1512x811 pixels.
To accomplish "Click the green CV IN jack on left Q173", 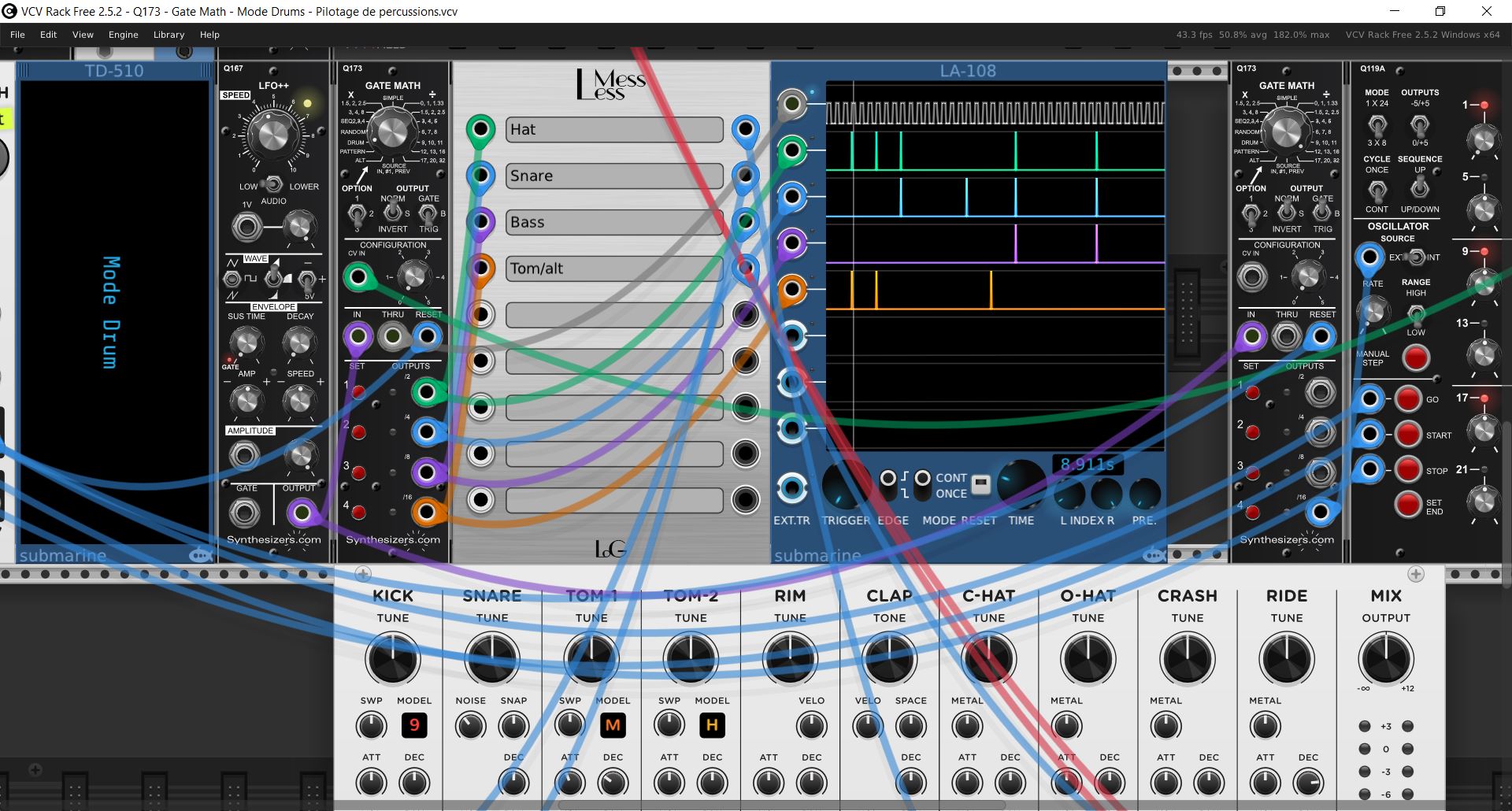I will (x=358, y=276).
